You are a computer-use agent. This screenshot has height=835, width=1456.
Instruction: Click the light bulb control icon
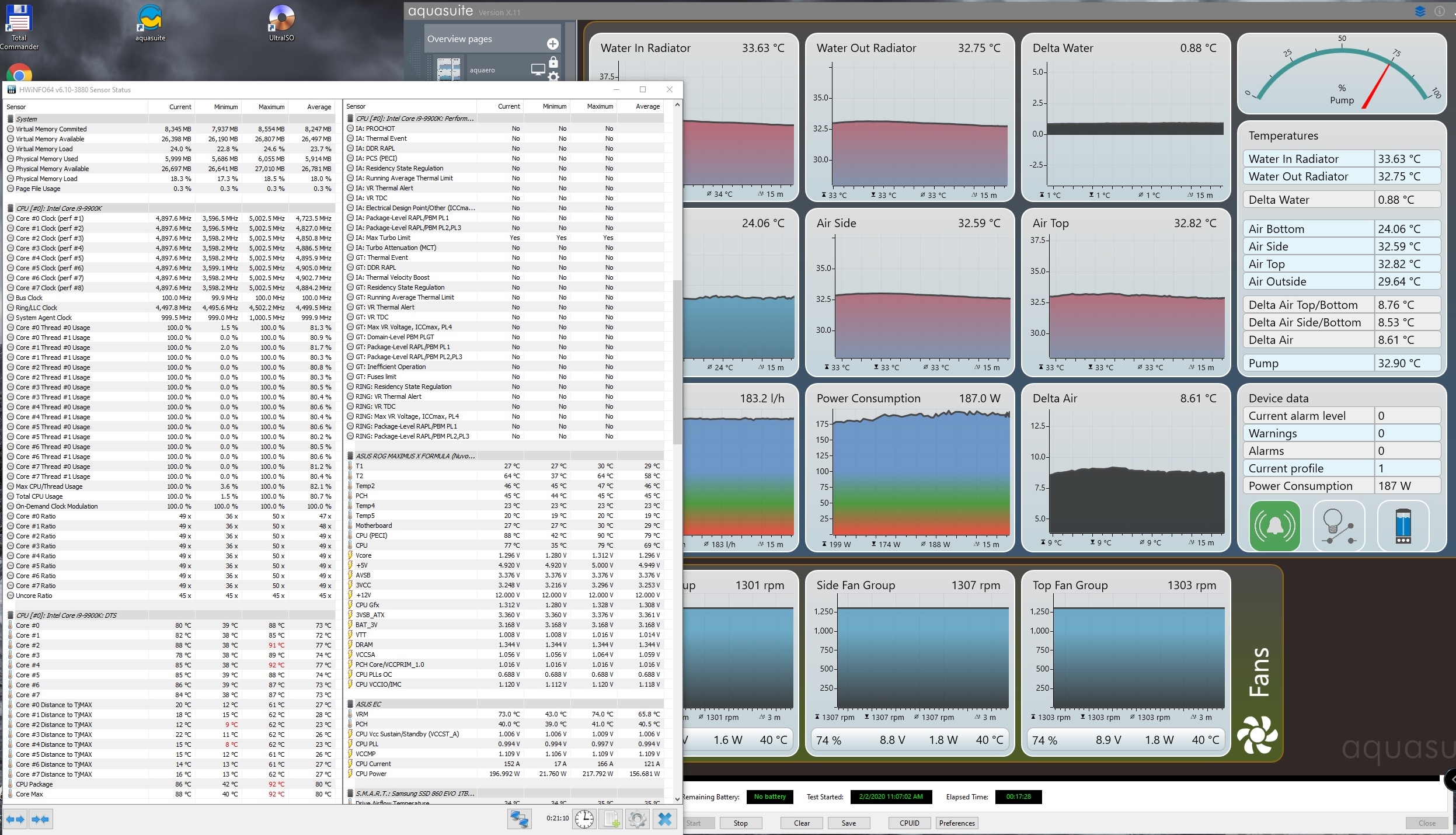tap(1339, 526)
